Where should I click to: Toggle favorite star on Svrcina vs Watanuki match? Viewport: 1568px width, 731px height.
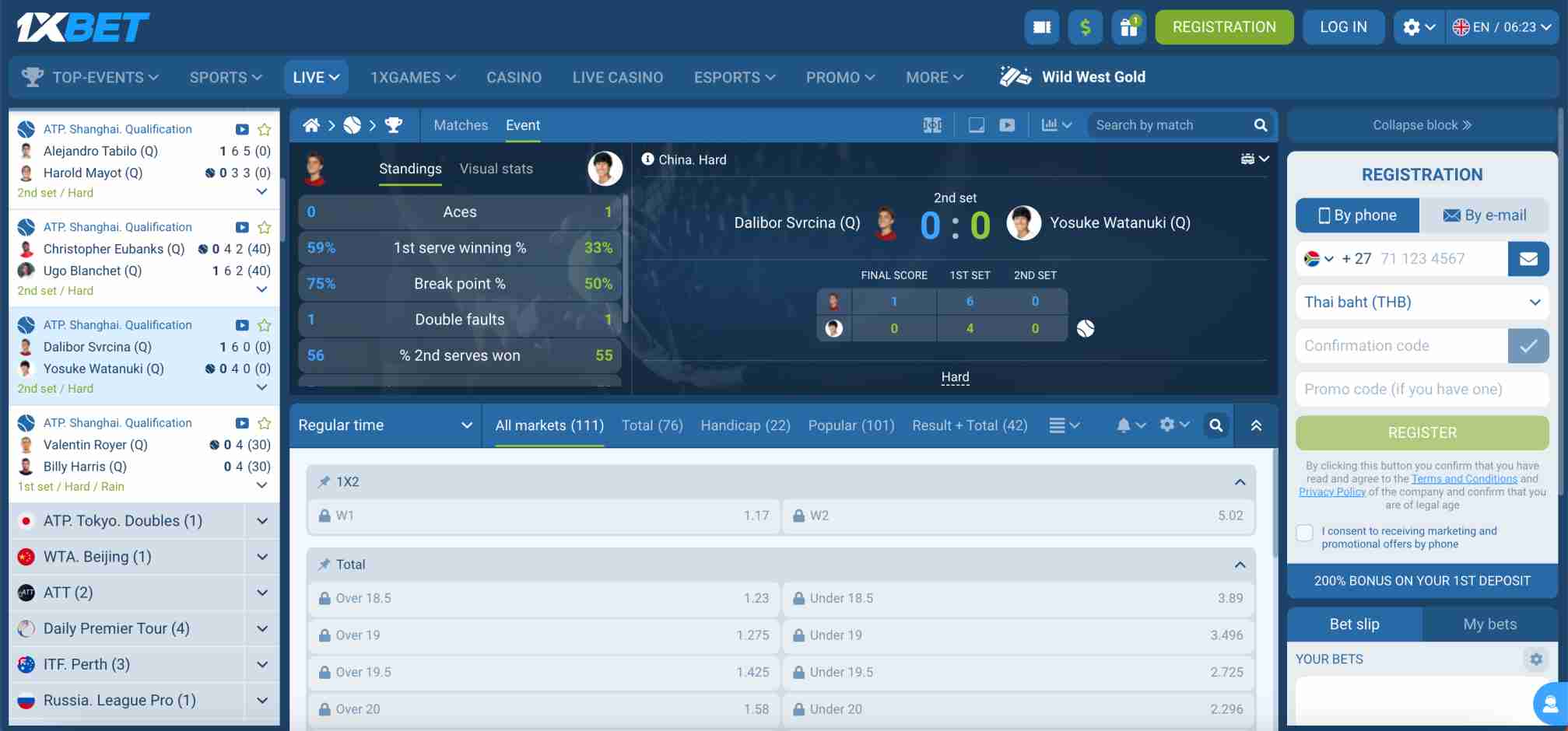[264, 325]
